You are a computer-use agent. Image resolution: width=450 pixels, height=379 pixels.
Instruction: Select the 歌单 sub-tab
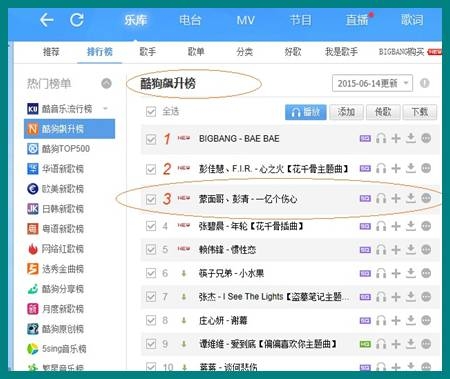(x=196, y=52)
